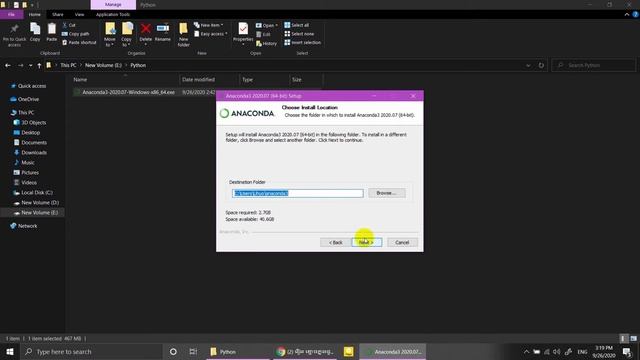Open the New item dropdown
This screenshot has width=640, height=360.
208,25
